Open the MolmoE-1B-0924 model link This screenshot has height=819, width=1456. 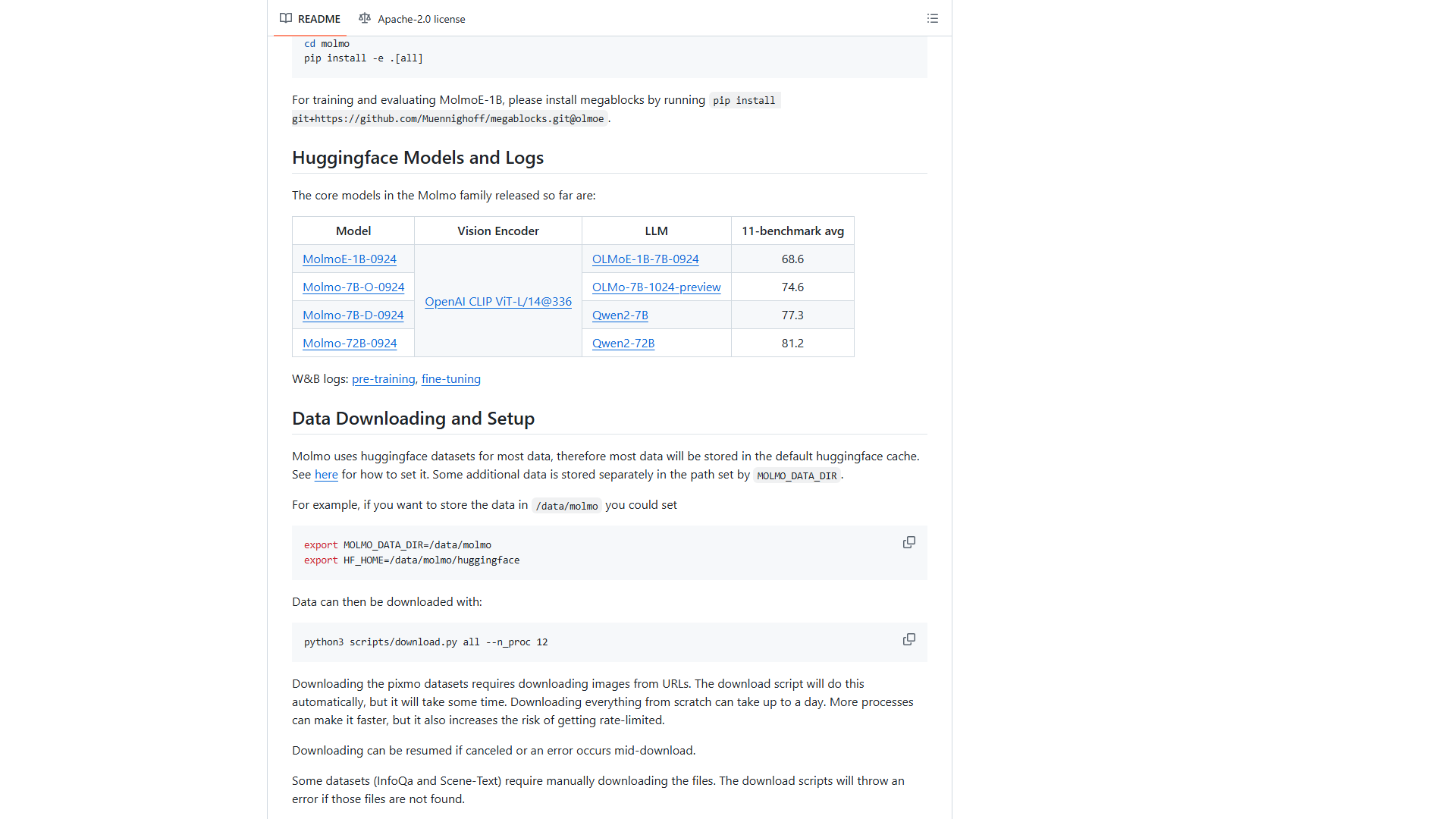(x=350, y=259)
